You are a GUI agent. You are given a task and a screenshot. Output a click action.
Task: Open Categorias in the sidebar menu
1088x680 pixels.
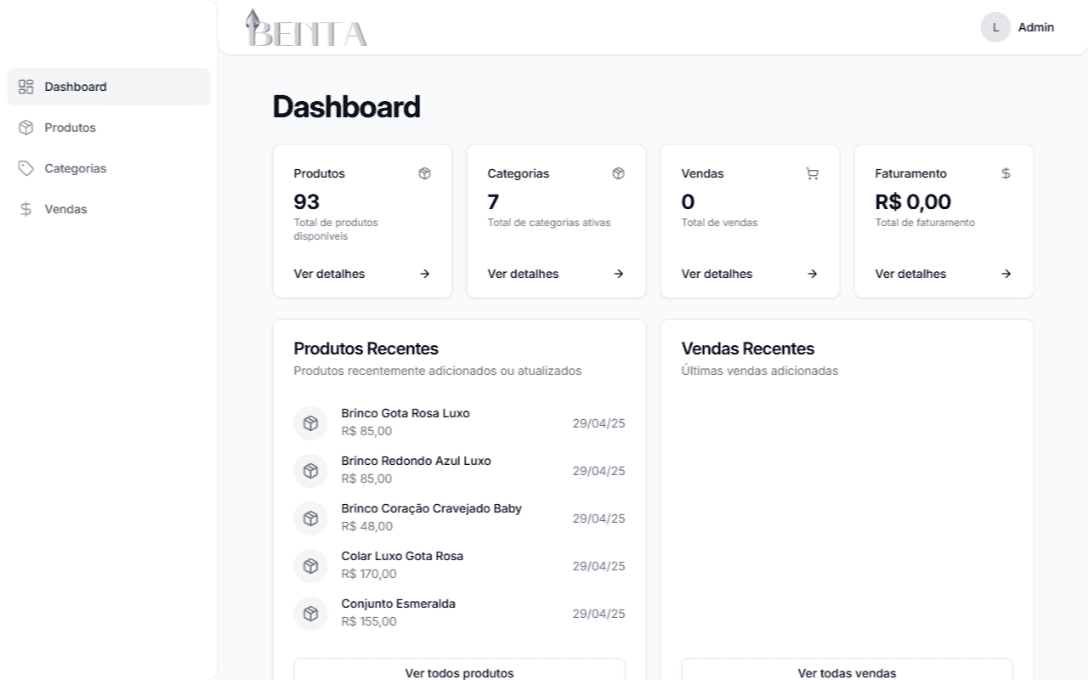[x=75, y=168]
